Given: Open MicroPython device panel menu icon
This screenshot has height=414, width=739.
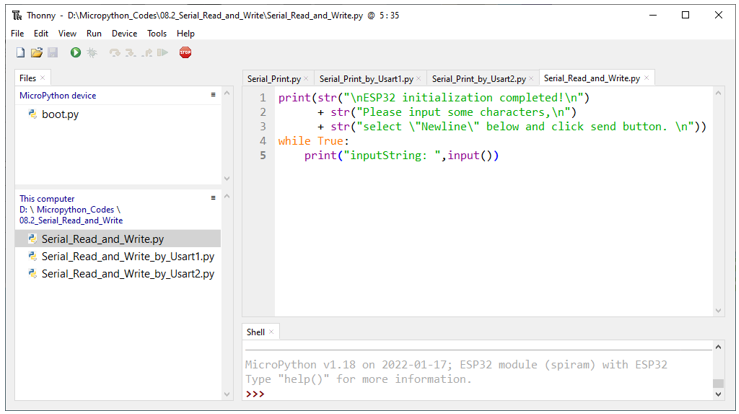Looking at the screenshot, I should click(213, 95).
